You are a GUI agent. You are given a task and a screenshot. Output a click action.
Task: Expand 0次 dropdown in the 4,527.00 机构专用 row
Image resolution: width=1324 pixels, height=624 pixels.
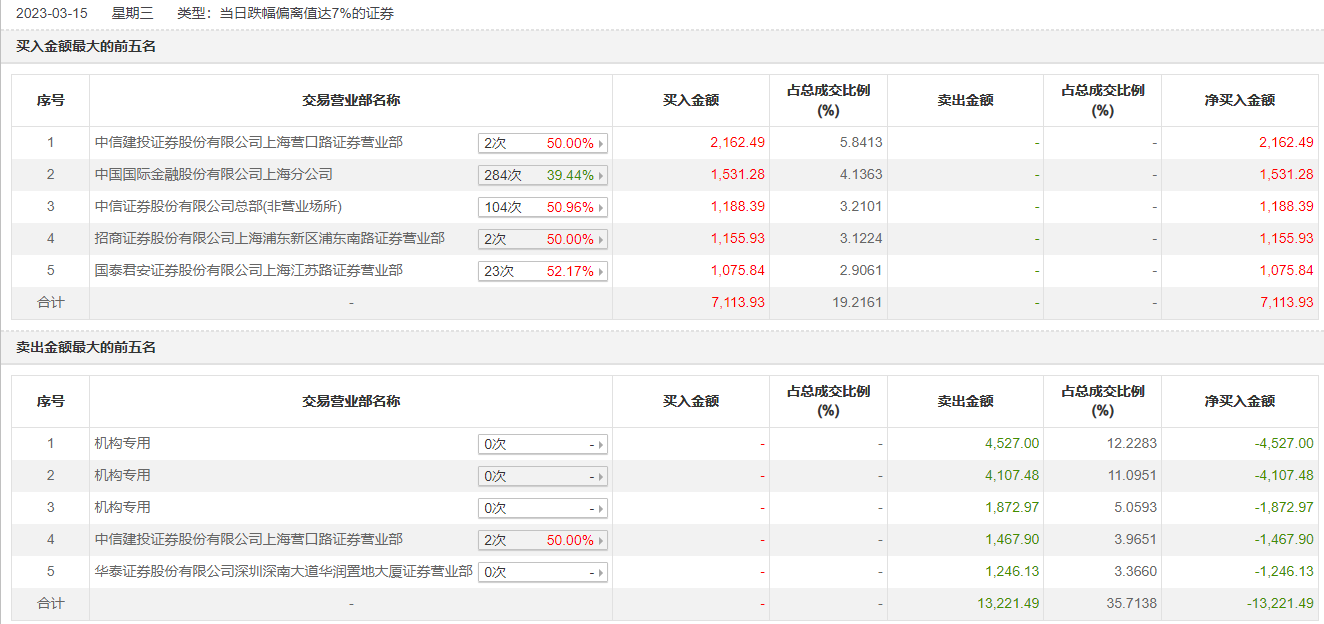pyautogui.click(x=543, y=445)
